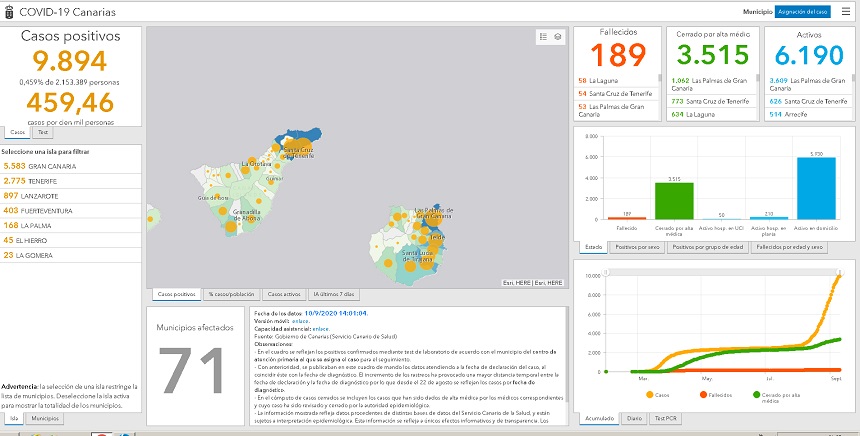The width and height of the screenshot is (860, 436).
Task: Switch to the Municipios tab
Action: point(43,417)
